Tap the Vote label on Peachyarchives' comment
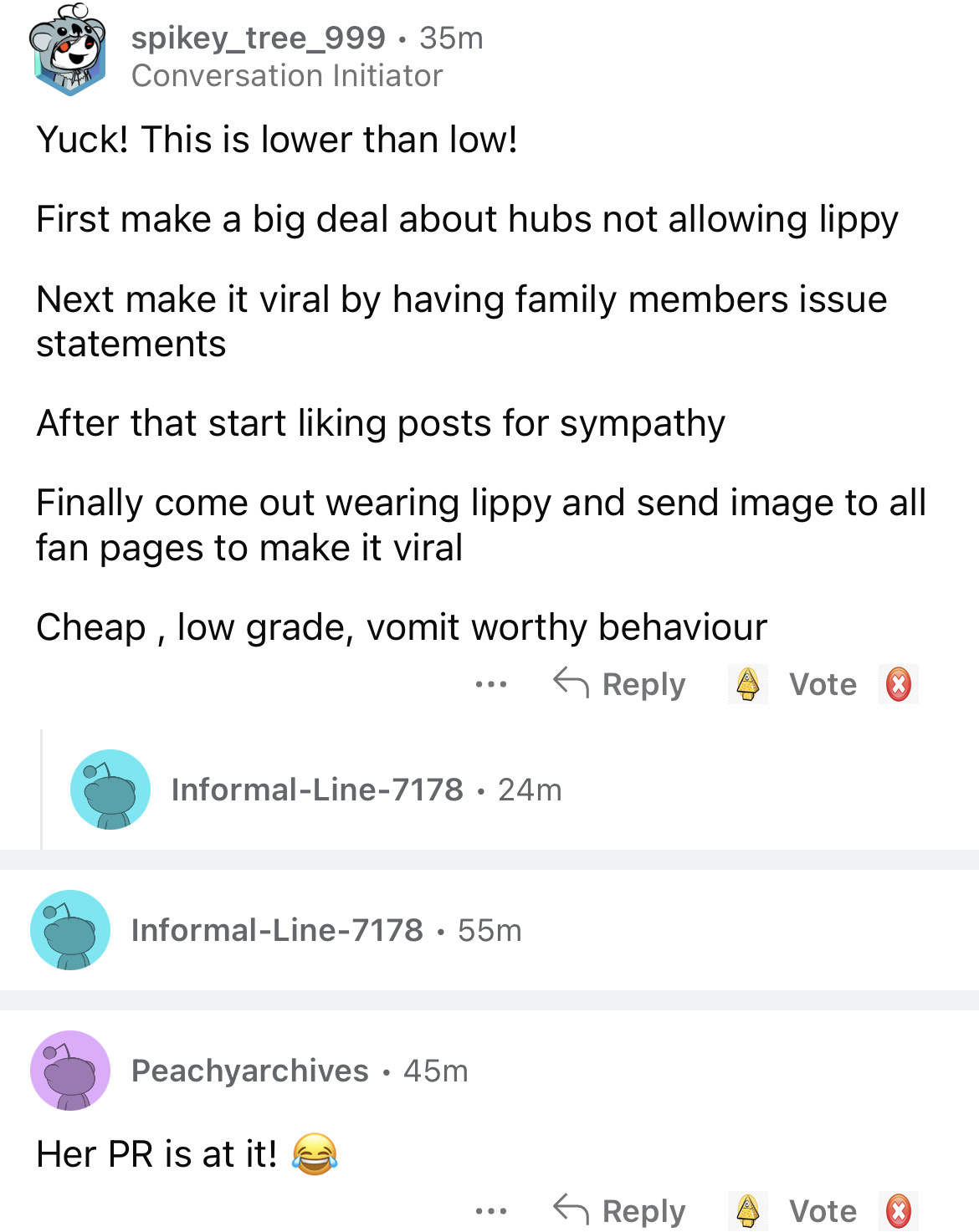This screenshot has height=1232, width=979. [823, 1210]
